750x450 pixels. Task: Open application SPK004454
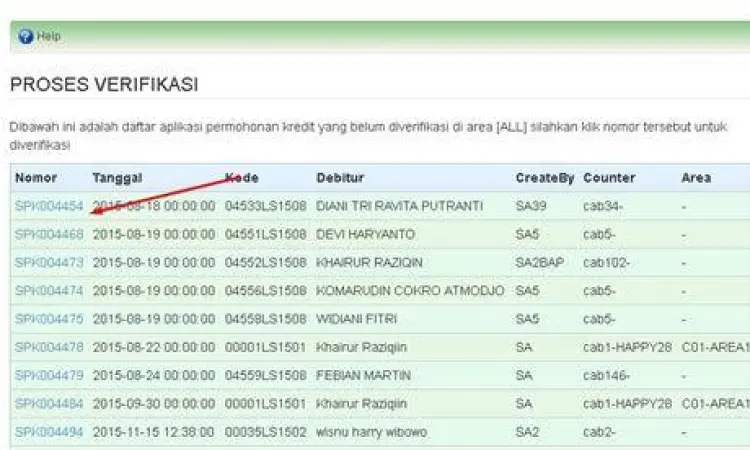49,206
